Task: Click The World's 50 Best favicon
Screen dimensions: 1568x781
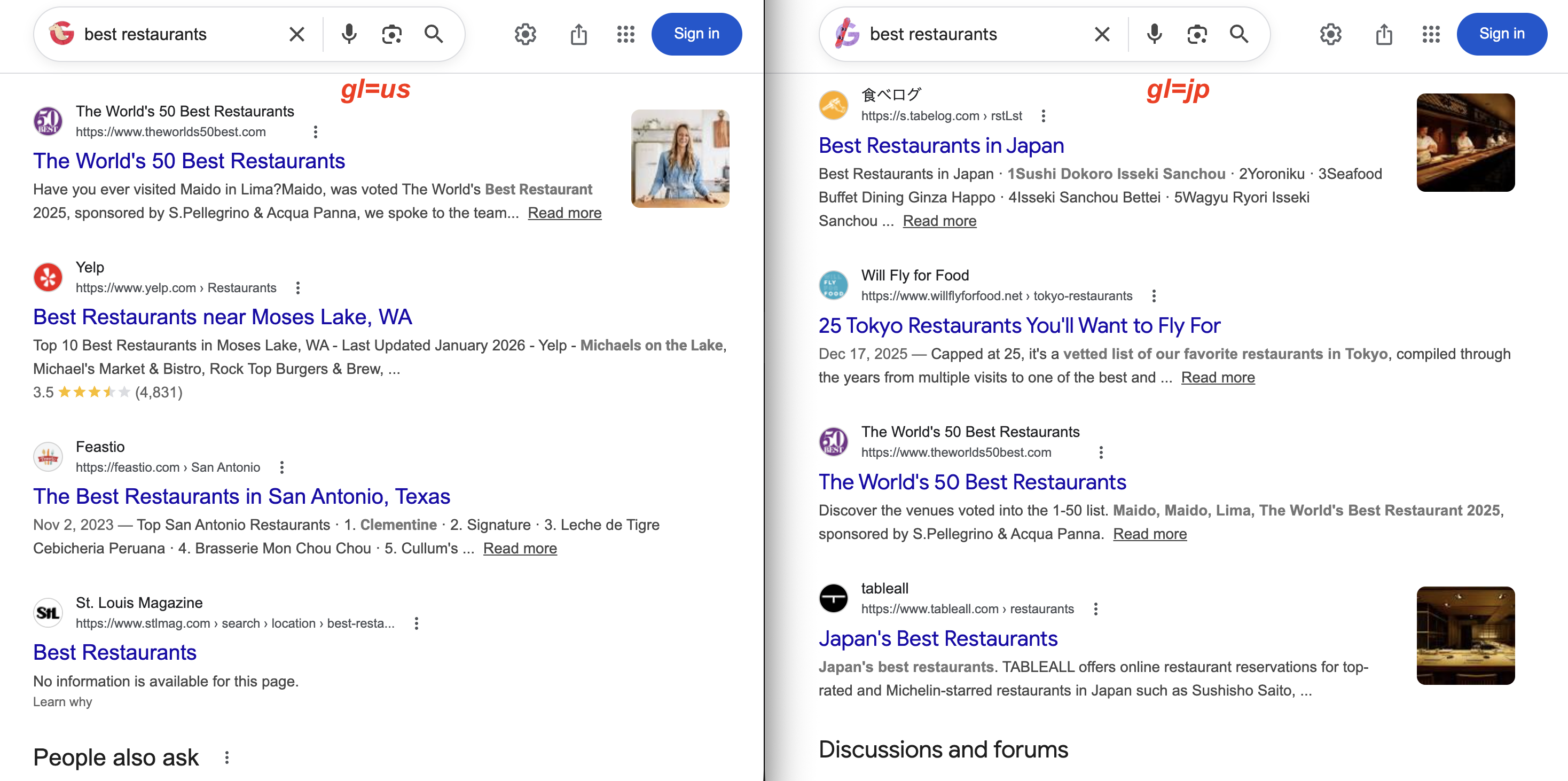Action: pos(48,121)
